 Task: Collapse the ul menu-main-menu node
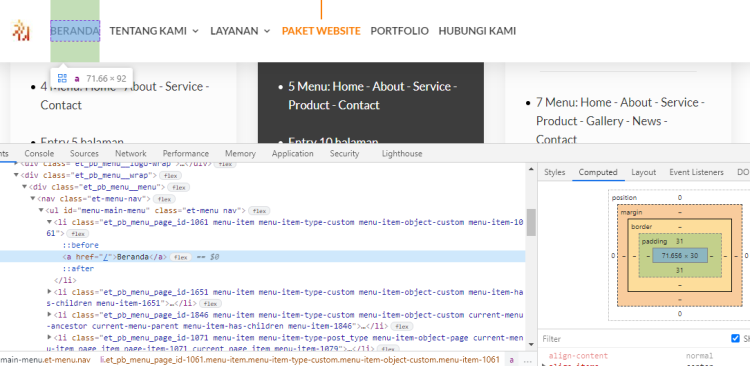tap(42, 211)
